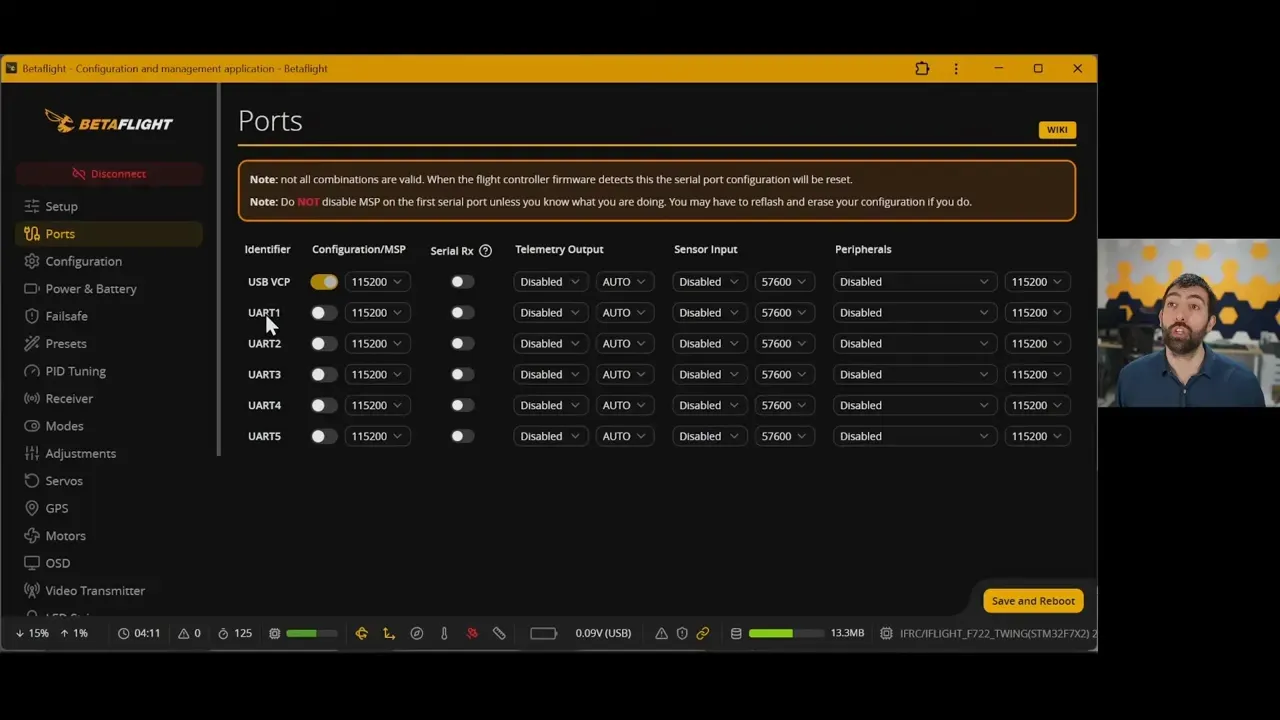Enable UART4 Configuration/MSP switch
Screen dimensions: 1280x720
pos(324,406)
